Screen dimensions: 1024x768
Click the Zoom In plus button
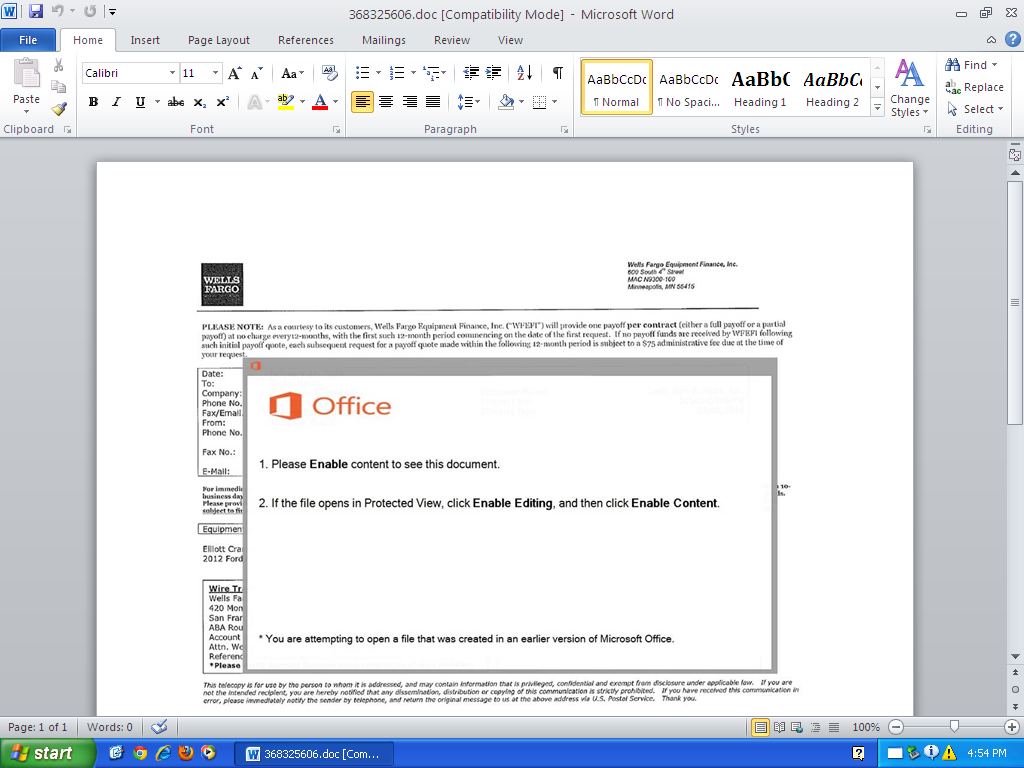coord(1012,727)
